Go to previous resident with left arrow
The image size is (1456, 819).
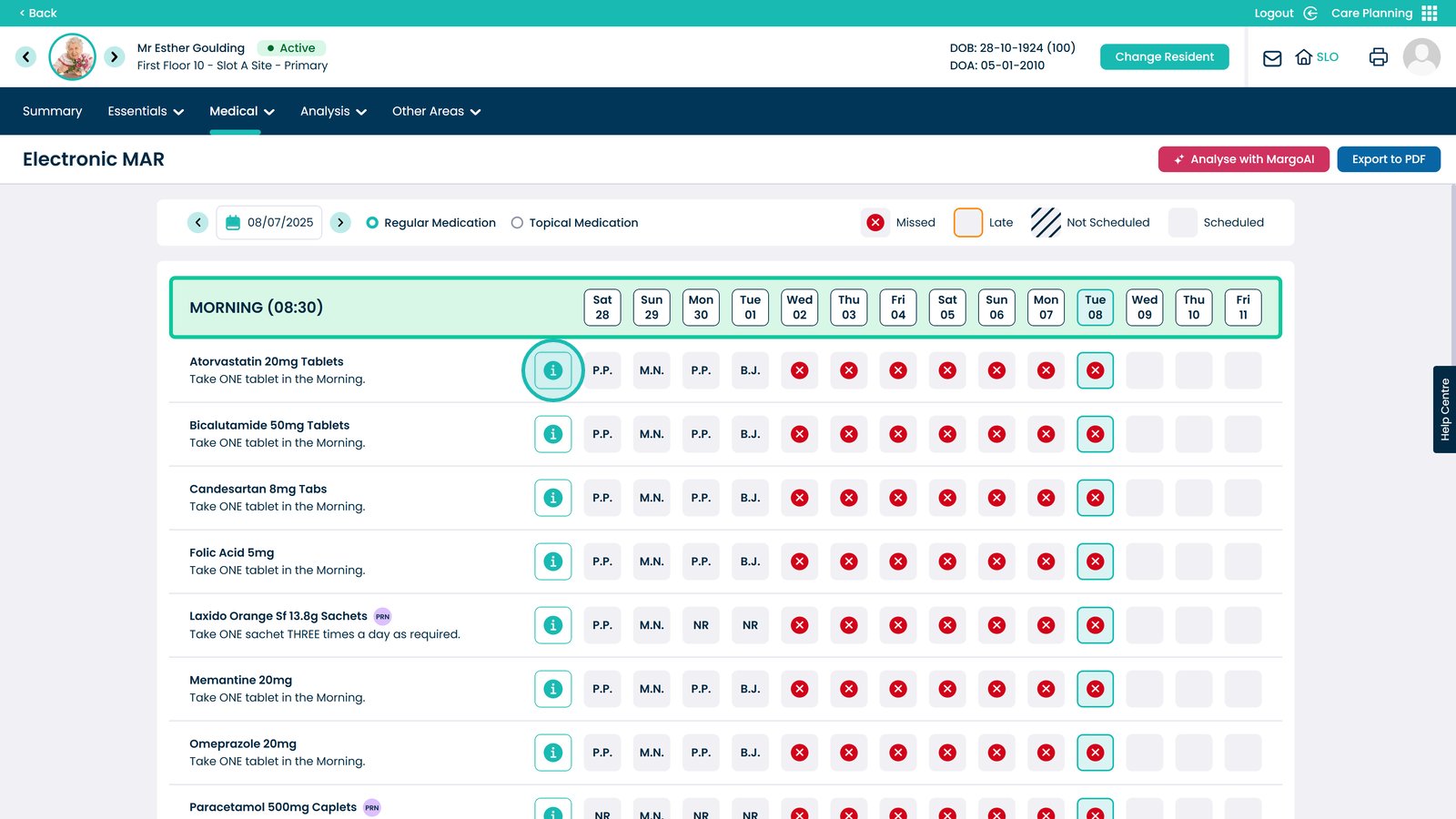pos(26,56)
